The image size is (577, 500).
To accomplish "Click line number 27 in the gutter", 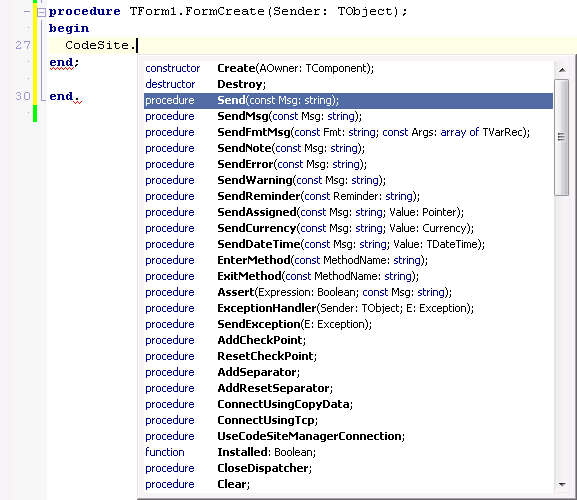I will click(x=23, y=45).
